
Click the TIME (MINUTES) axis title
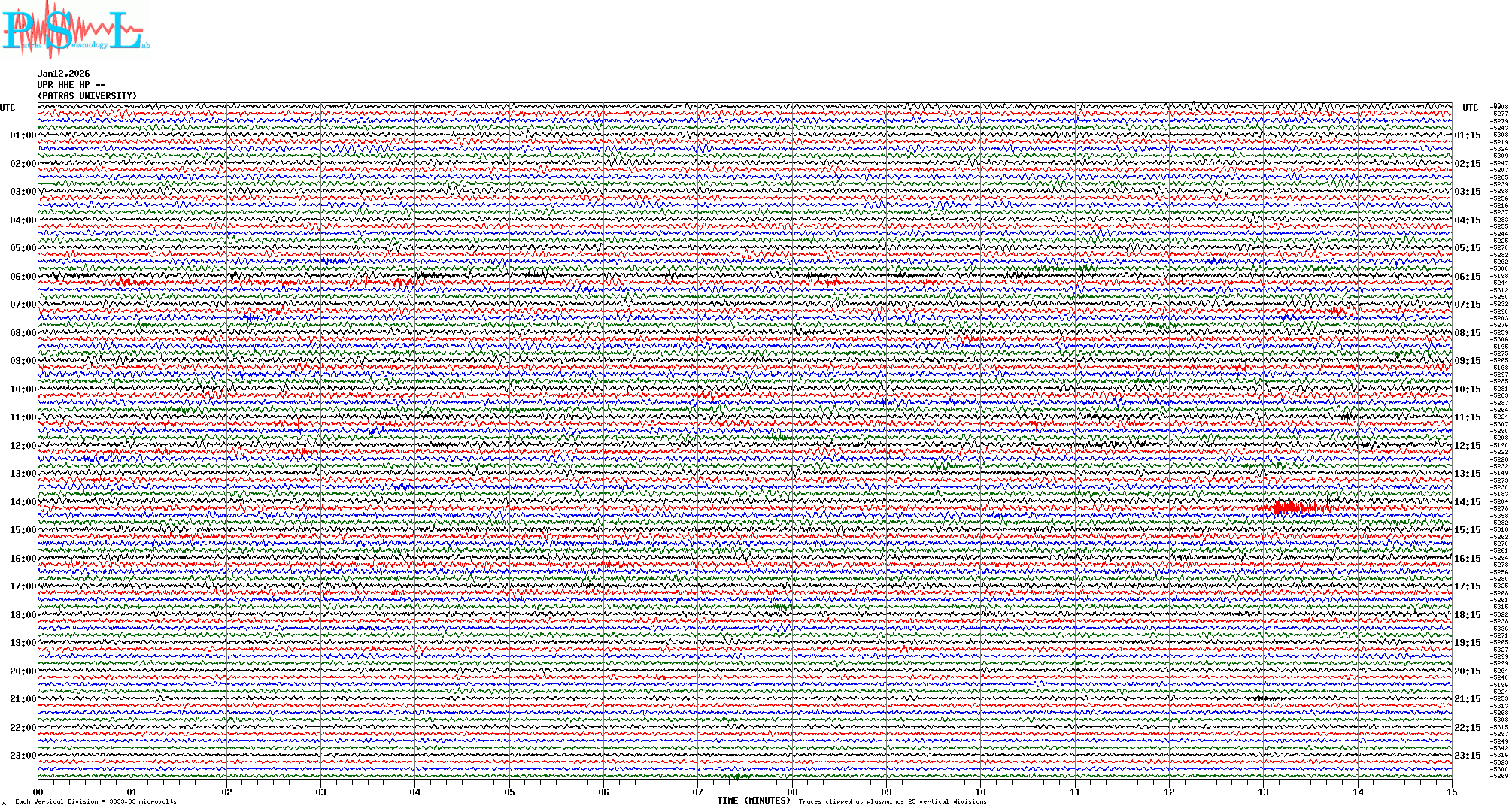(x=754, y=801)
